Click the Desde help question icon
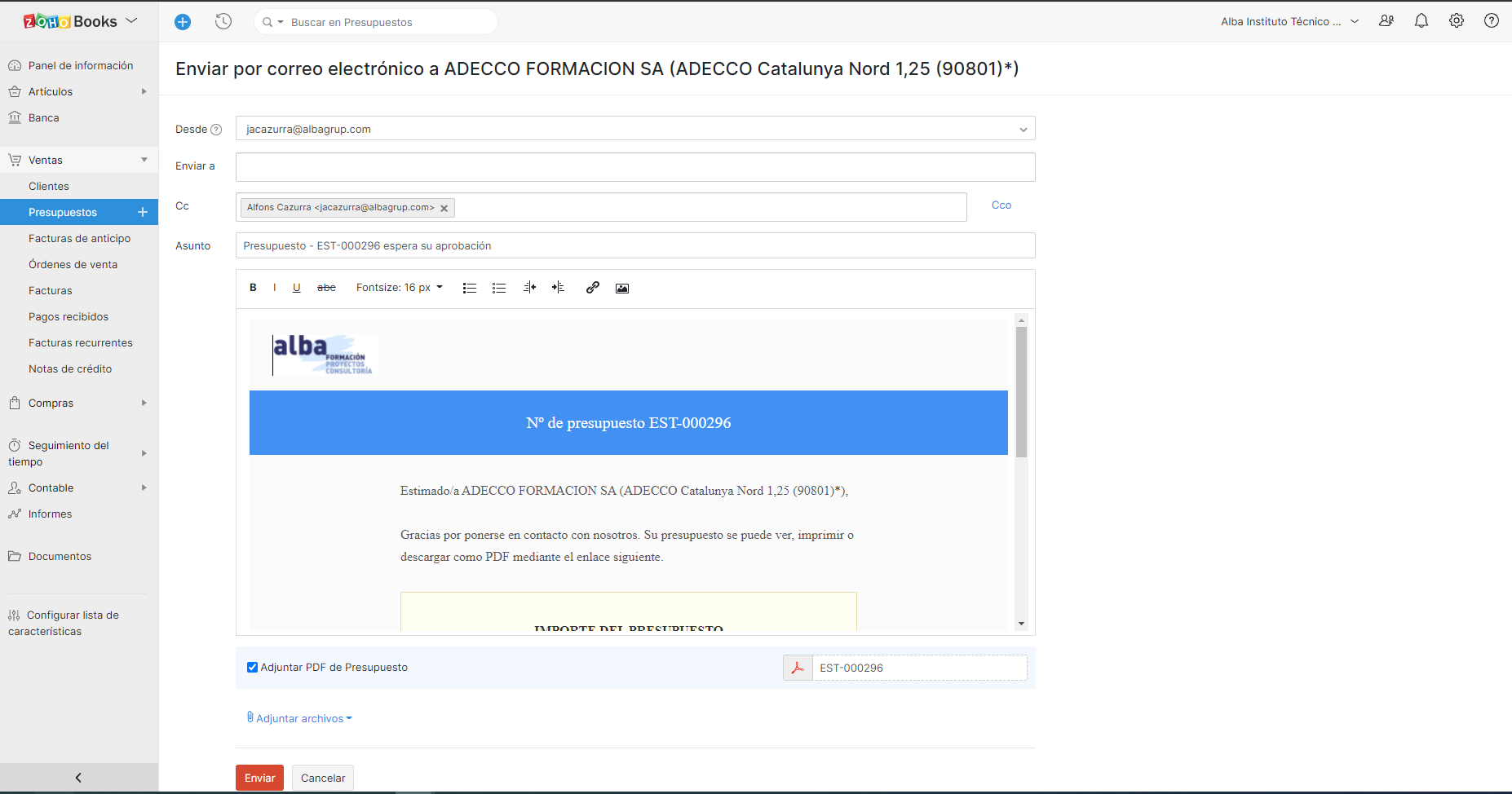This screenshot has width=1512, height=794. pos(216,130)
